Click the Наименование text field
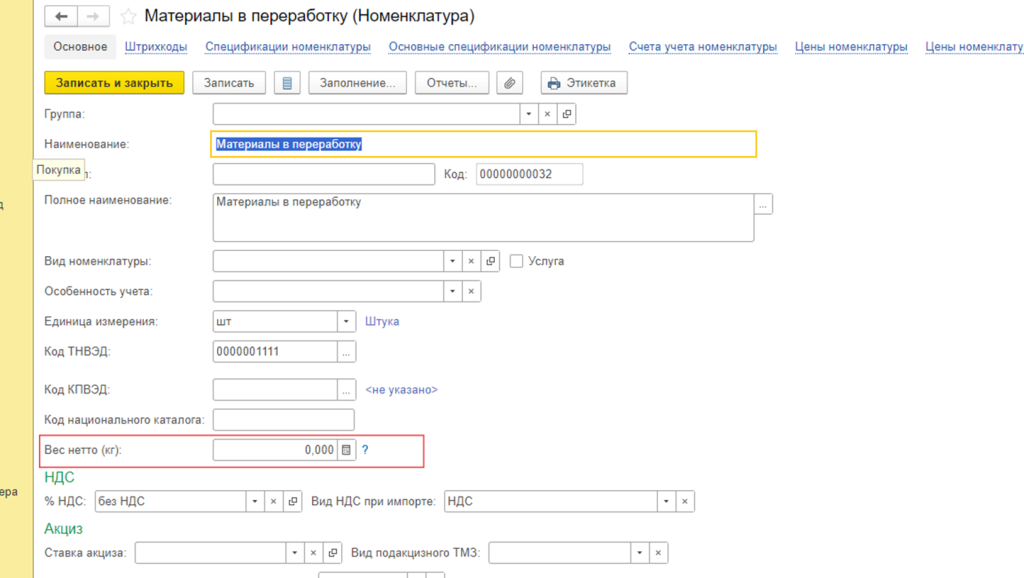Screen dimensions: 1024x578 (484, 144)
